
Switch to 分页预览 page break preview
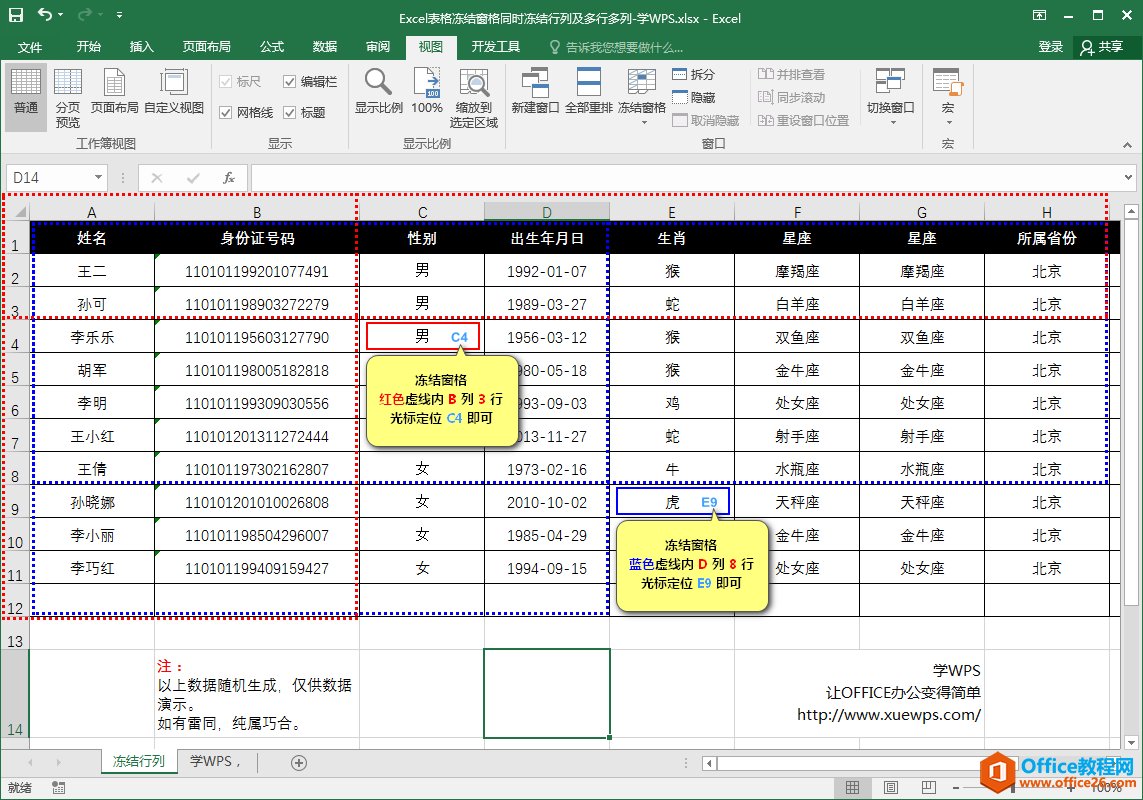pyautogui.click(x=68, y=98)
